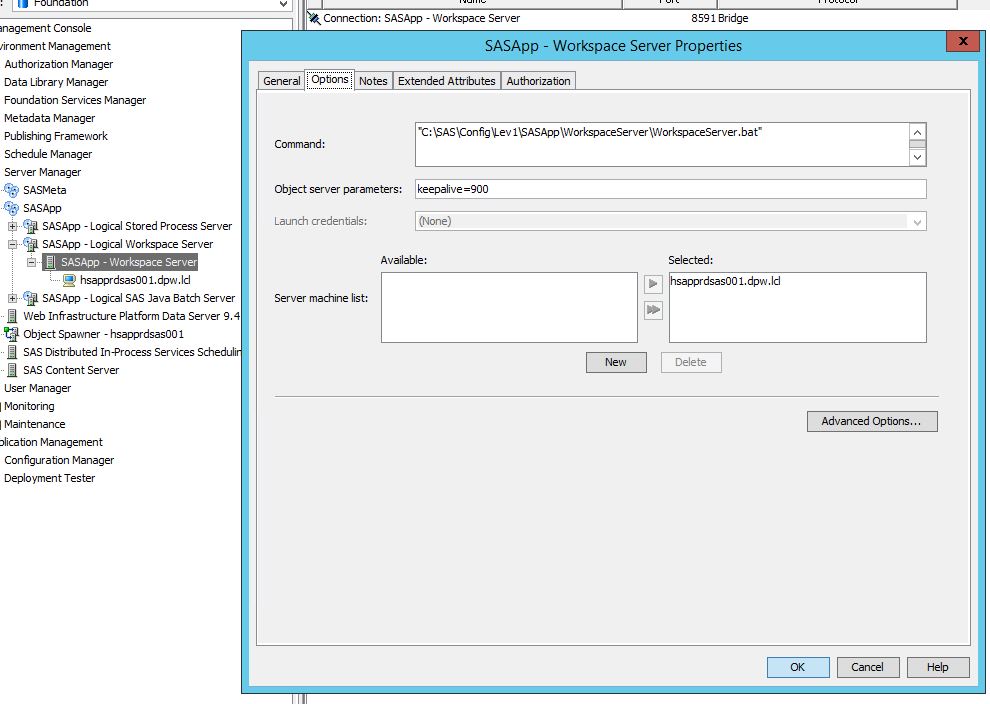Select hsapprdsas001.dpw.lcl in Selected list

(725, 281)
